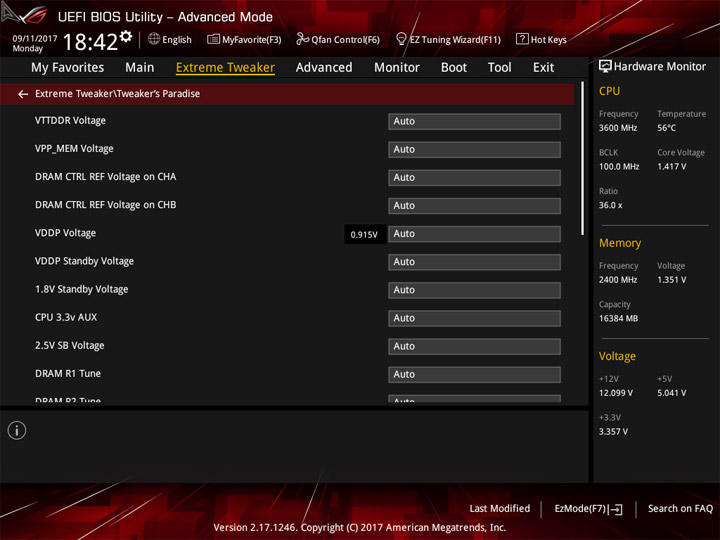Select the Exit tab
The image size is (720, 540).
click(543, 68)
